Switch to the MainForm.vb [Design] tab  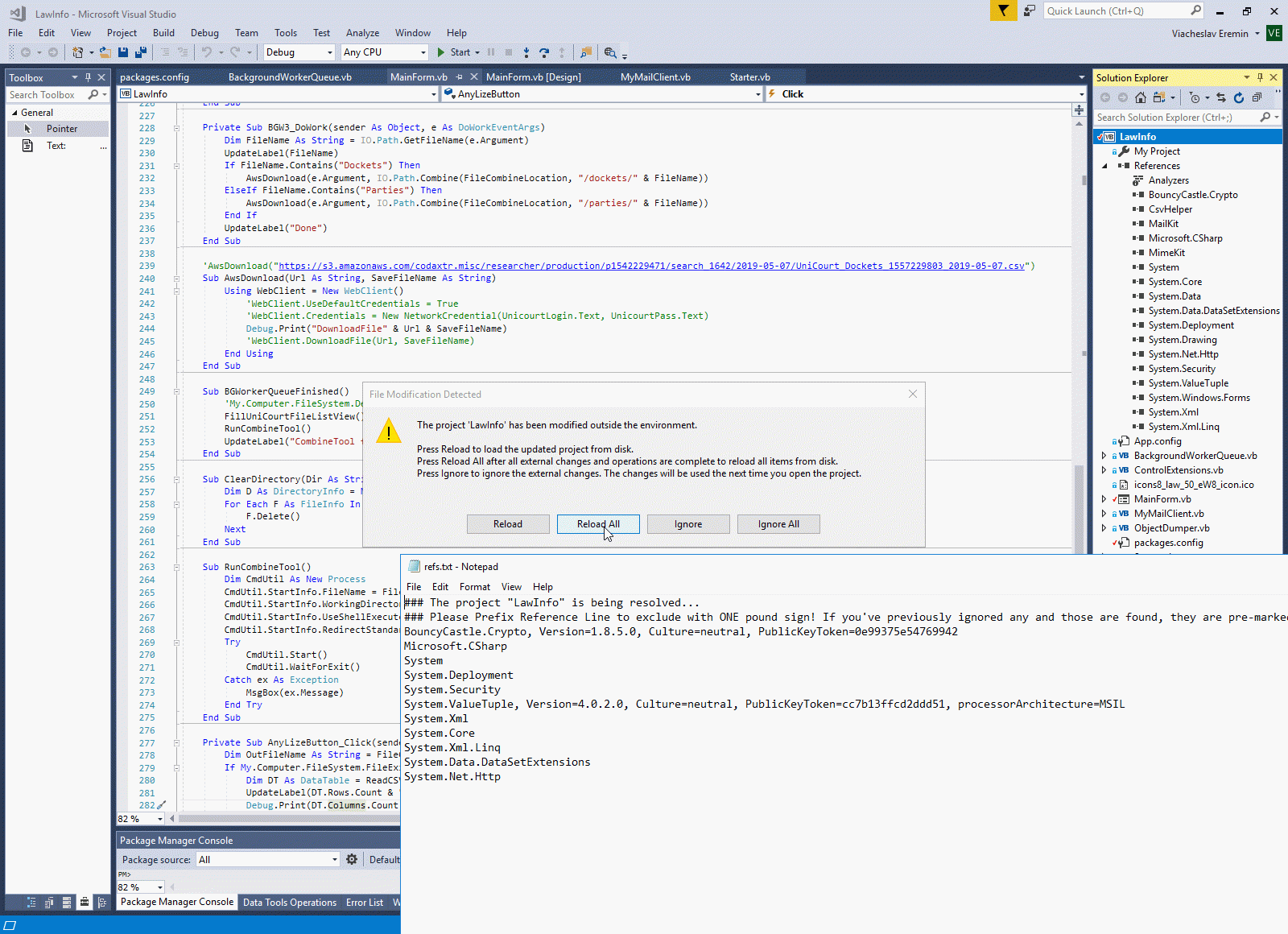[534, 77]
